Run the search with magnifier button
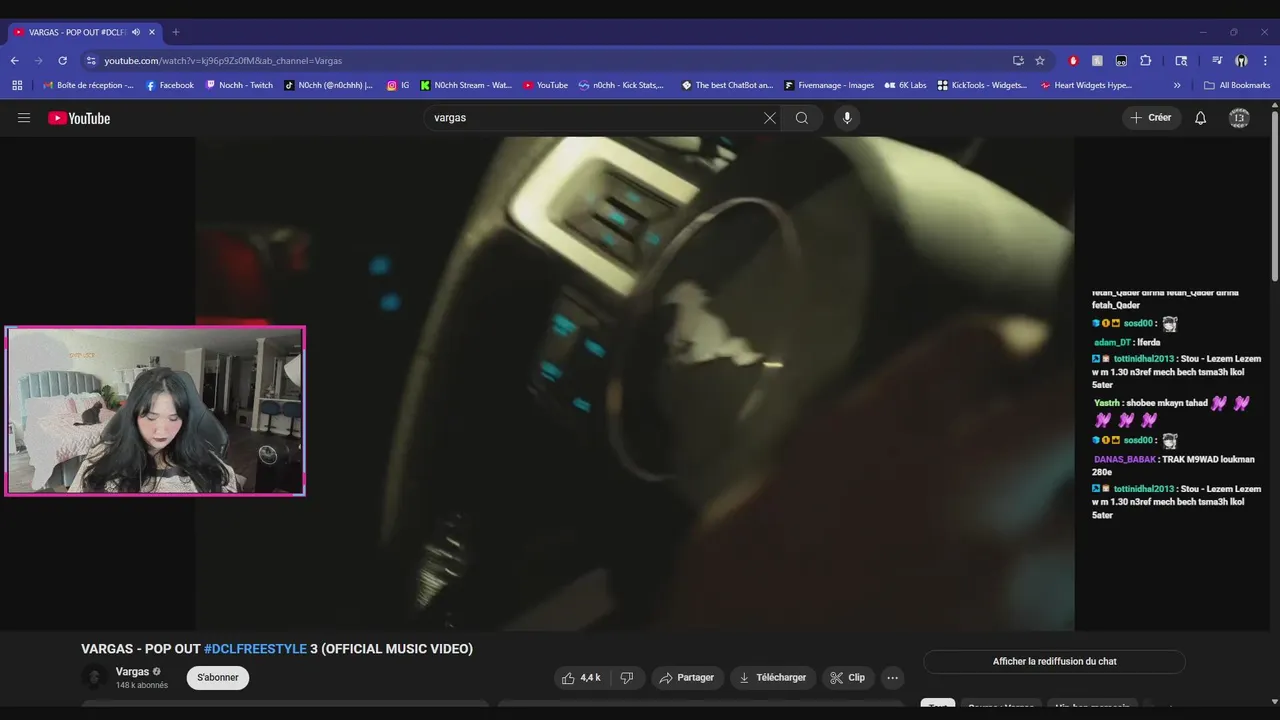Screen dimensions: 1280x720 click(x=802, y=118)
